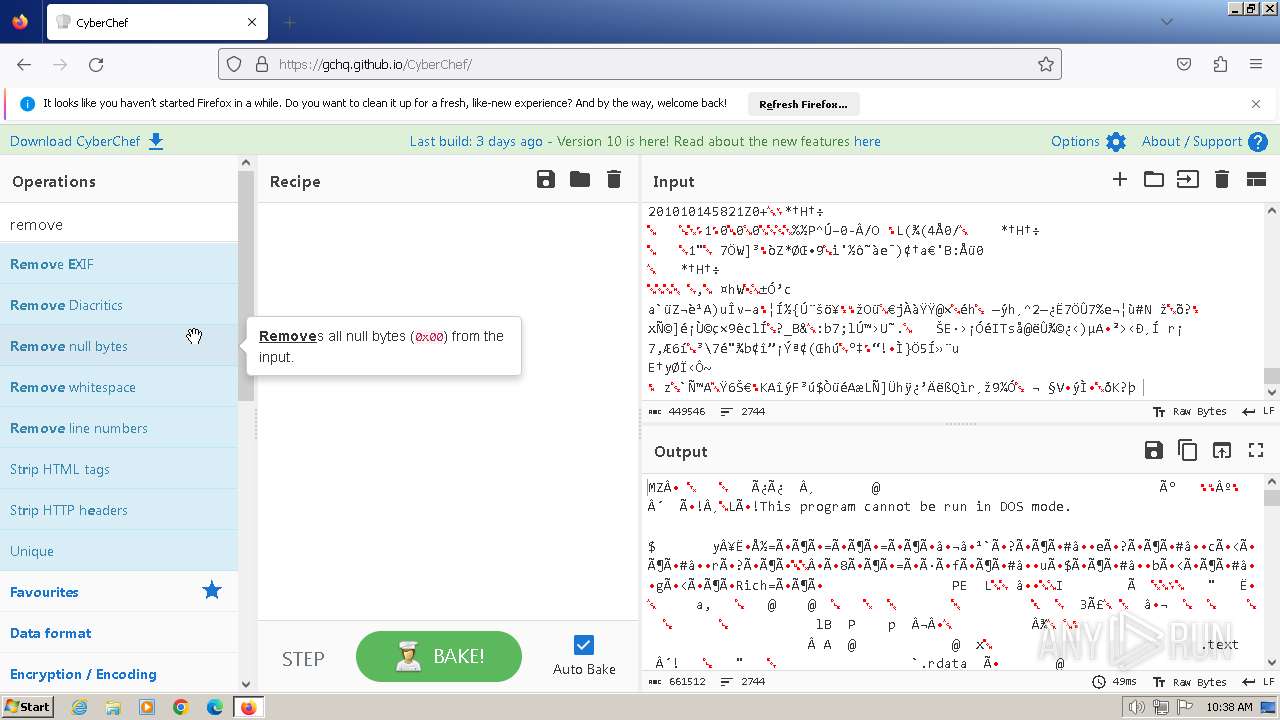The height and width of the screenshot is (720, 1280).
Task: Save the current recipe
Action: (x=546, y=180)
